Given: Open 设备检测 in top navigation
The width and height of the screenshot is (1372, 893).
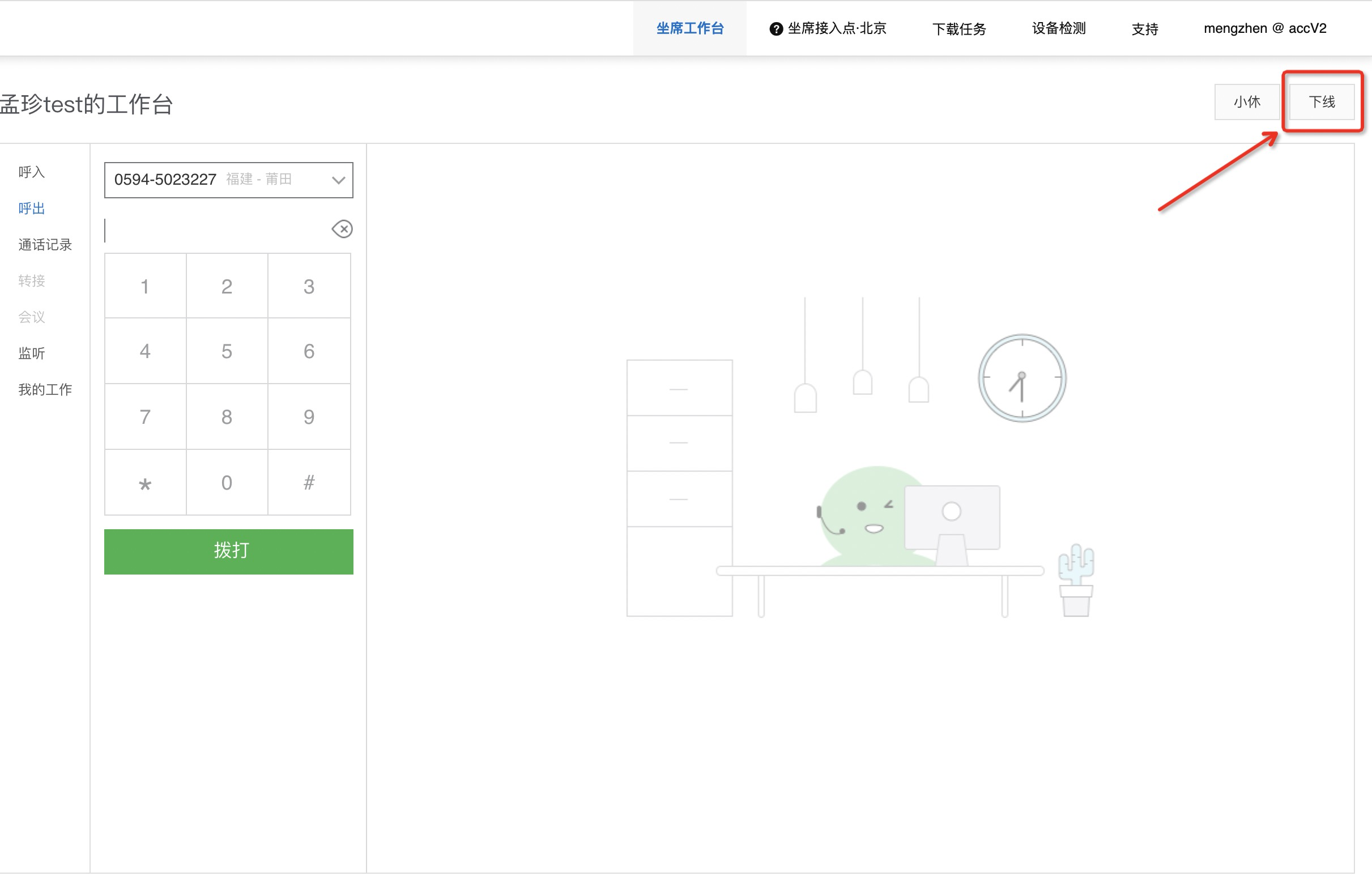Looking at the screenshot, I should [1058, 28].
